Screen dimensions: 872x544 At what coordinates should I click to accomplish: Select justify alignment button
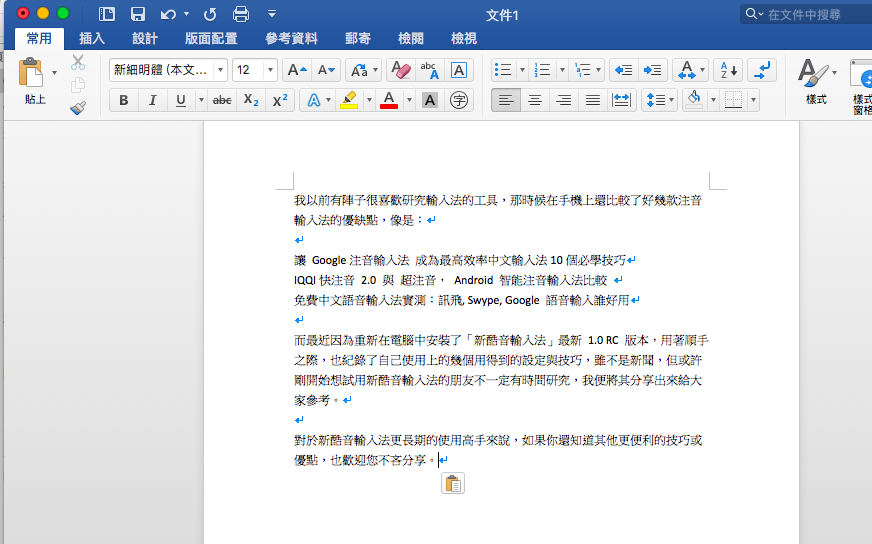click(593, 100)
